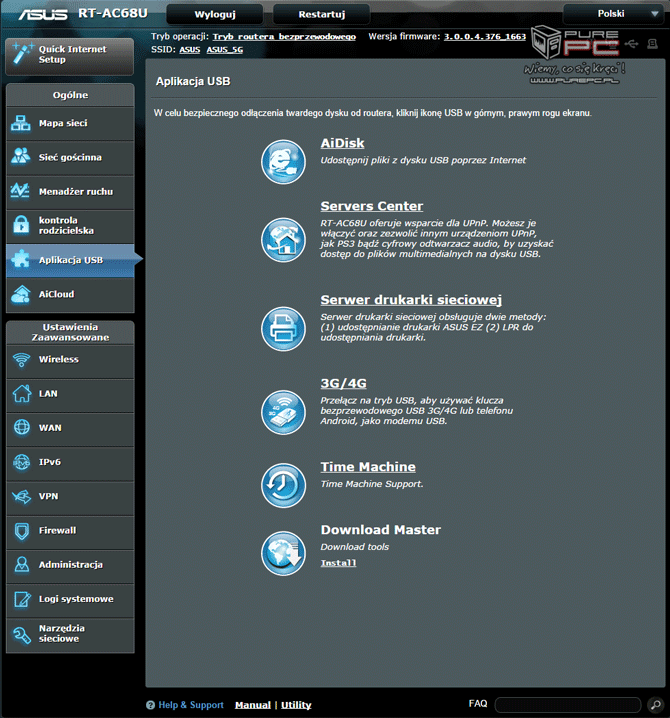Click the Download Master globe icon
Viewport: 670px width, 718px height.
coord(283,553)
